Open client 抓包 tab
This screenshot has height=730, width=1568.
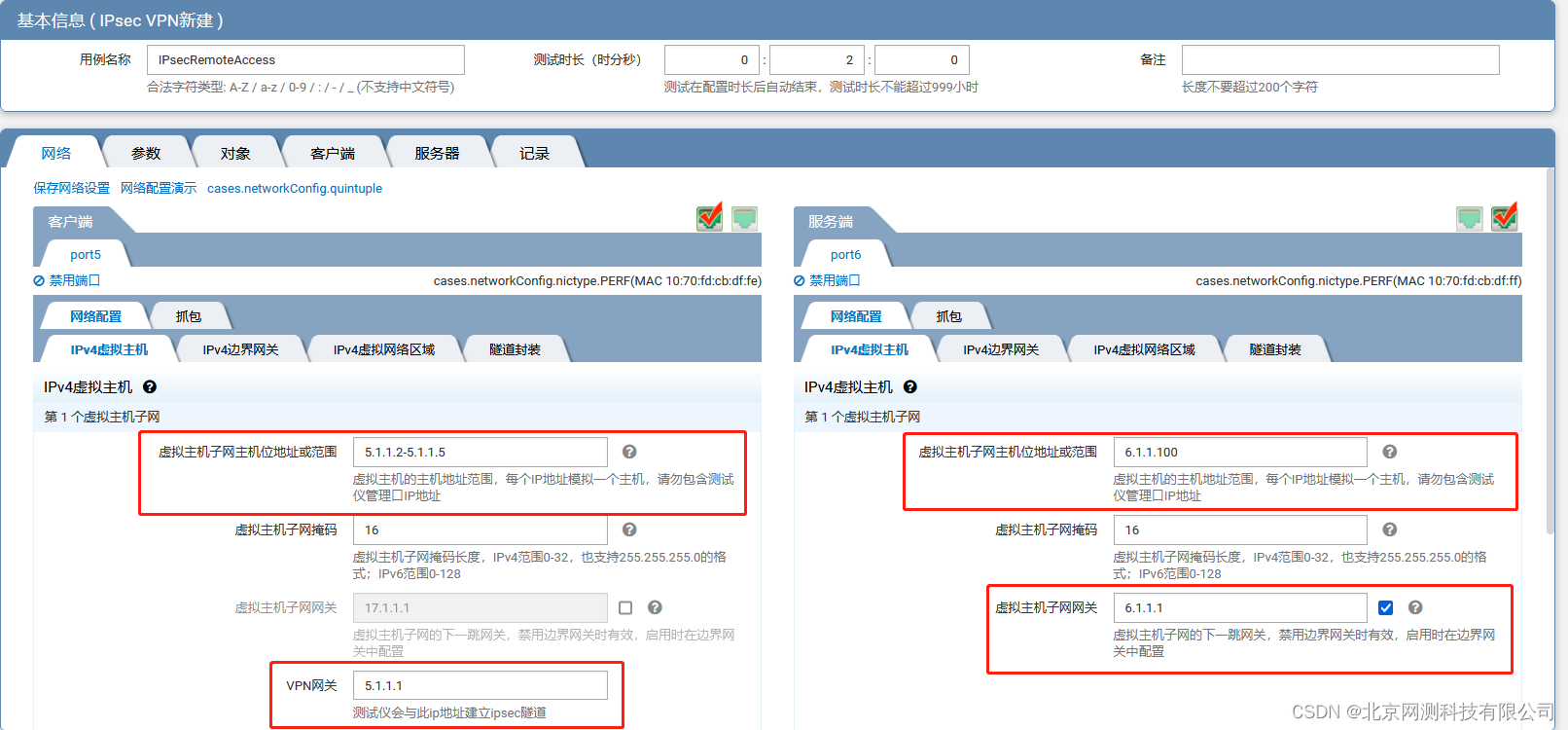pyautogui.click(x=189, y=316)
